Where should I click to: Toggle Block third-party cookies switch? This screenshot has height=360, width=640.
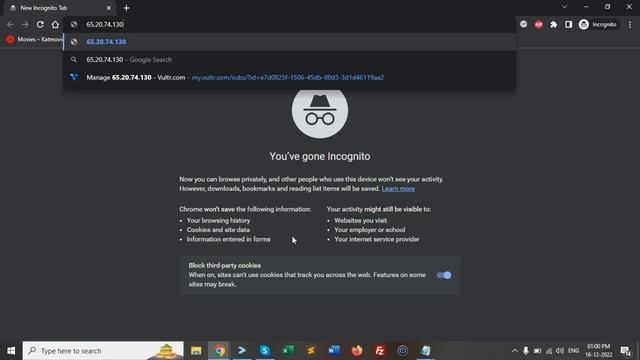(x=444, y=275)
